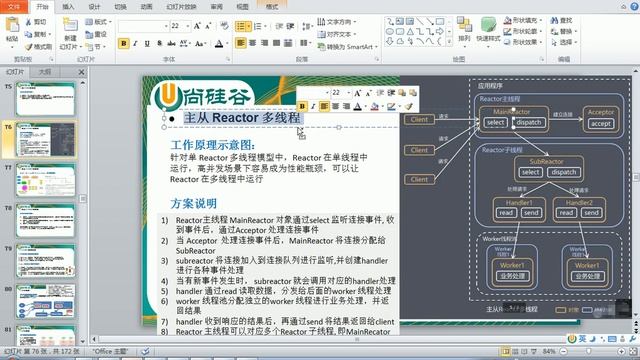The width and height of the screenshot is (640, 360).
Task: Click zoom out minus button
Action: (564, 351)
